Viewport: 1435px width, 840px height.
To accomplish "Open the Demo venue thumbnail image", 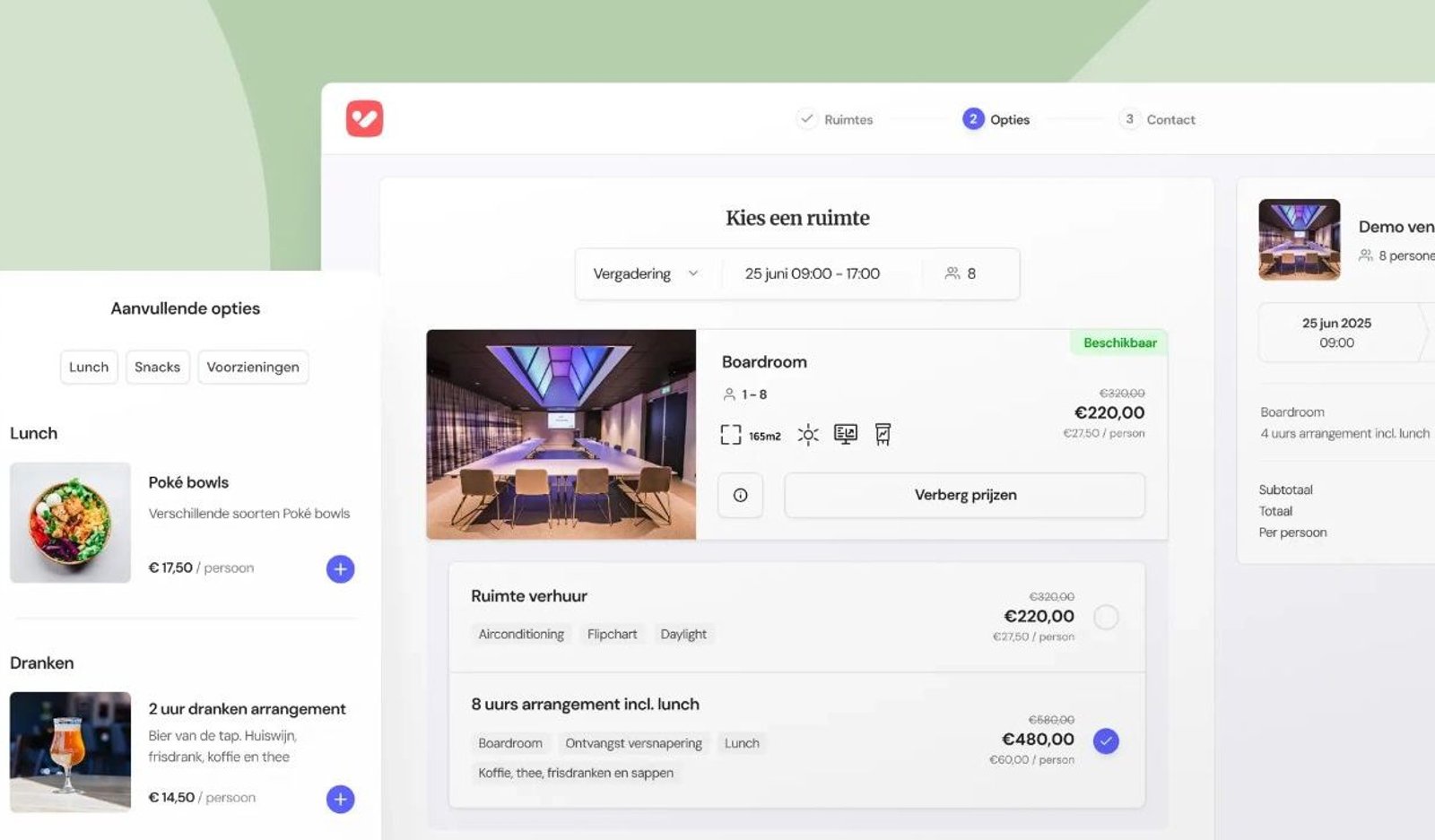I will point(1300,239).
